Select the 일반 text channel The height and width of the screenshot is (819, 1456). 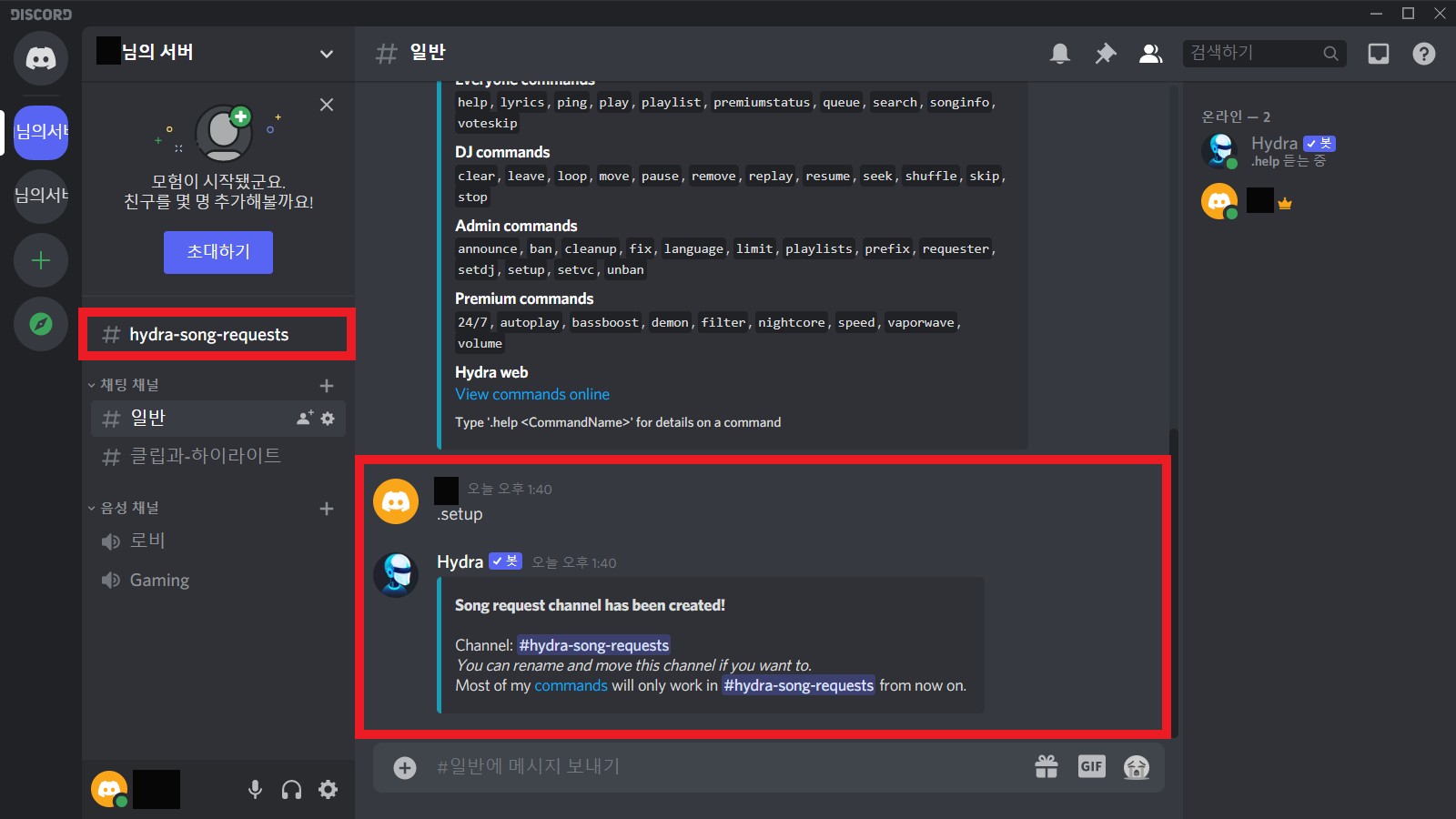click(218, 418)
